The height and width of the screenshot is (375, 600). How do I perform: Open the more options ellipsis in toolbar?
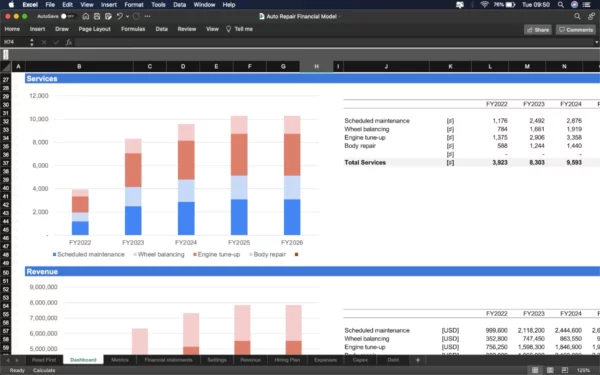148,16
